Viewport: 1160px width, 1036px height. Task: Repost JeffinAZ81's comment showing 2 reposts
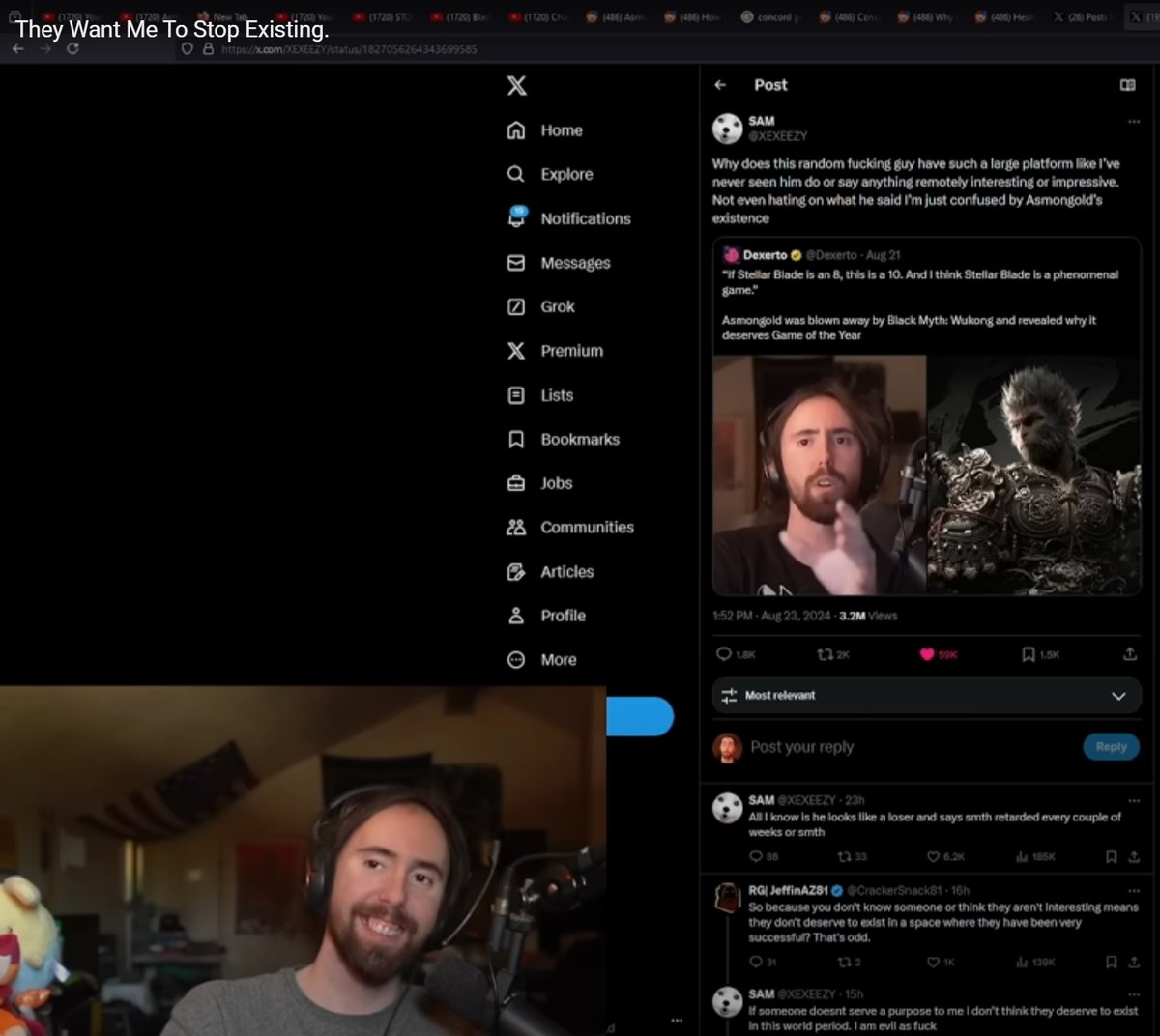click(x=843, y=962)
